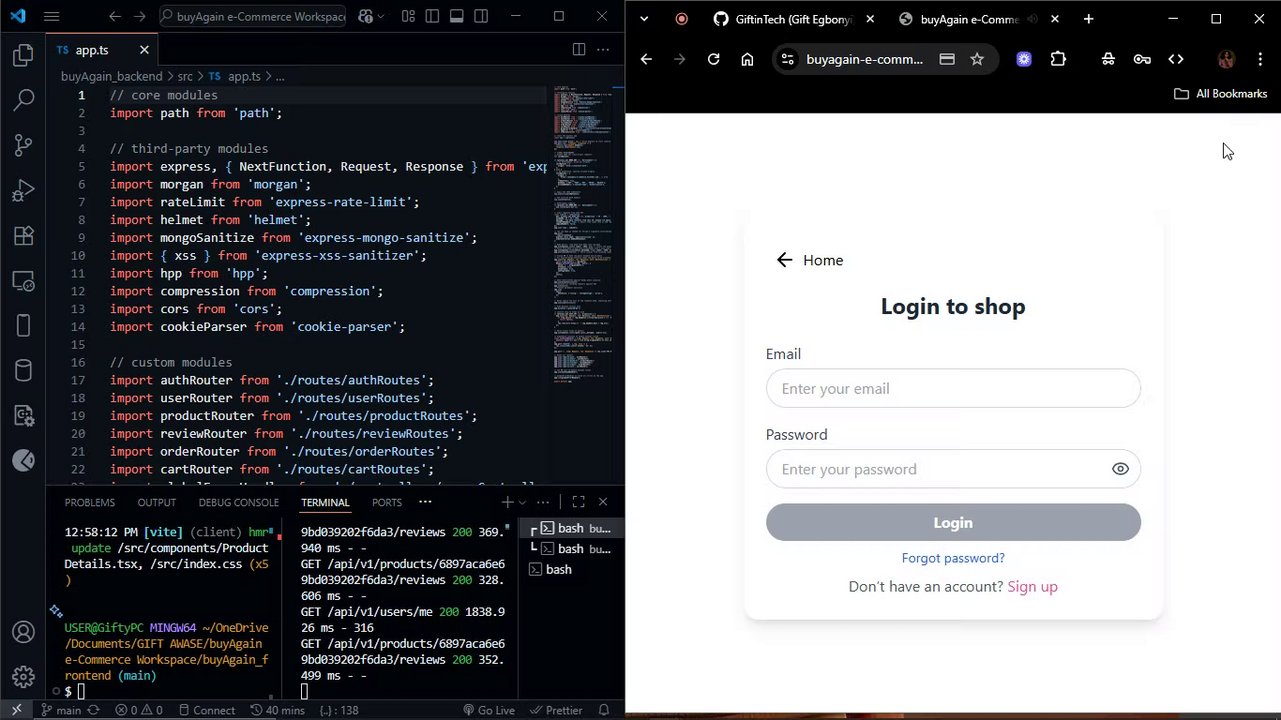Open the password manager key icon
The width and height of the screenshot is (1281, 720).
(x=1142, y=59)
